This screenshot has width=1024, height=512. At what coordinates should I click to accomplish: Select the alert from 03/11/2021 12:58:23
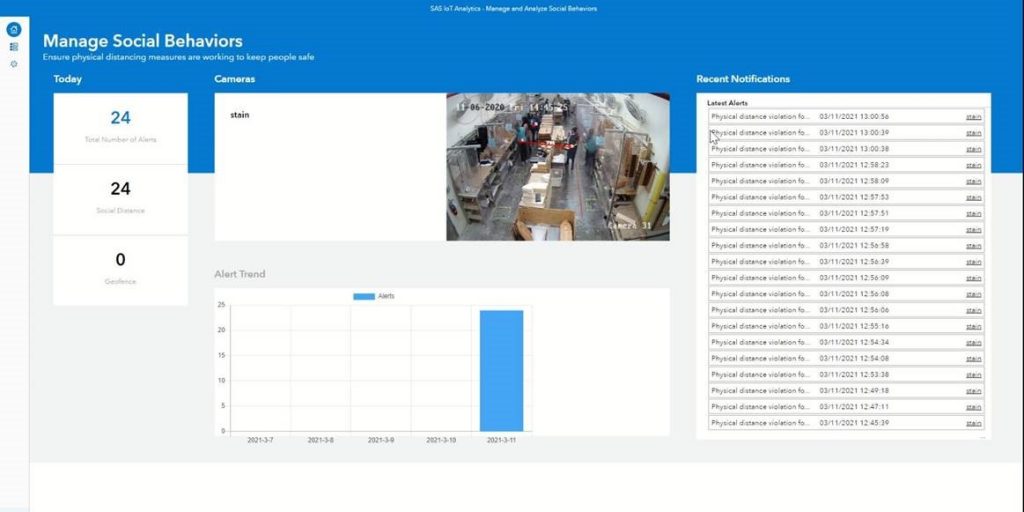click(845, 165)
